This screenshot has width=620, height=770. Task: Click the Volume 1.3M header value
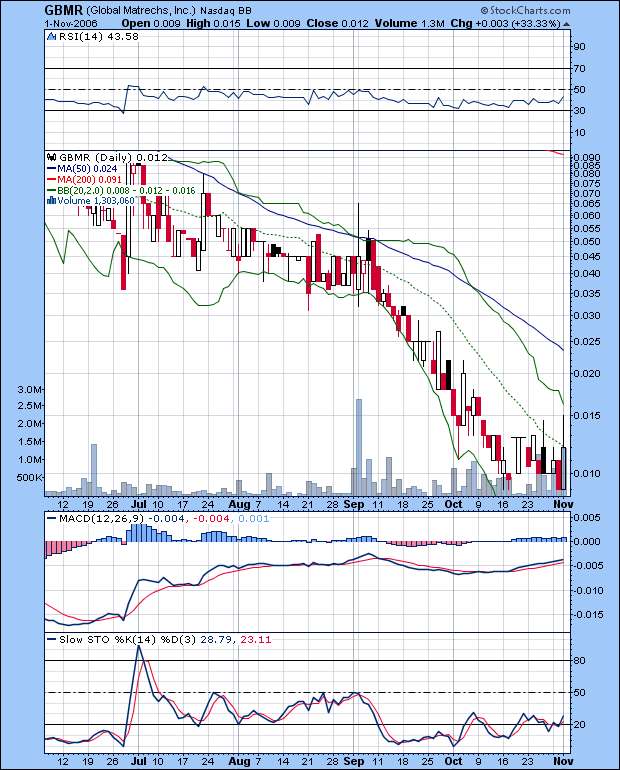[410, 24]
